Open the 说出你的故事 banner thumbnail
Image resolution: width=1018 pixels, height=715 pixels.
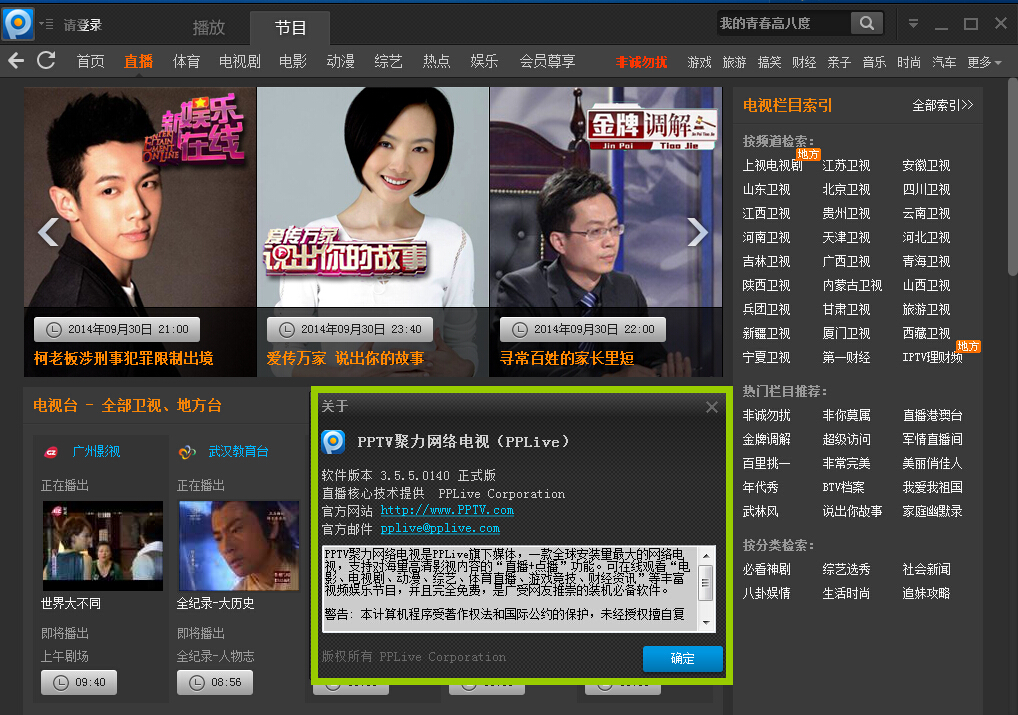coord(373,197)
